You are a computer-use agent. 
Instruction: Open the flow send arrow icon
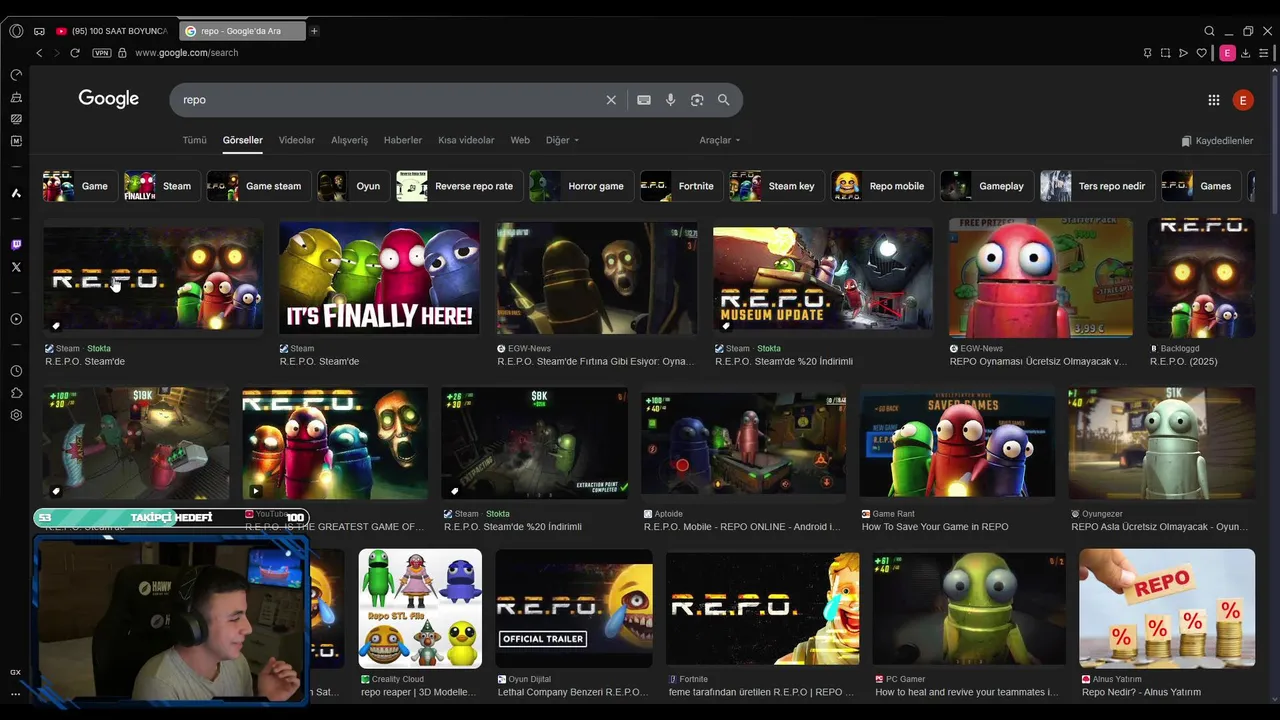pos(1183,53)
